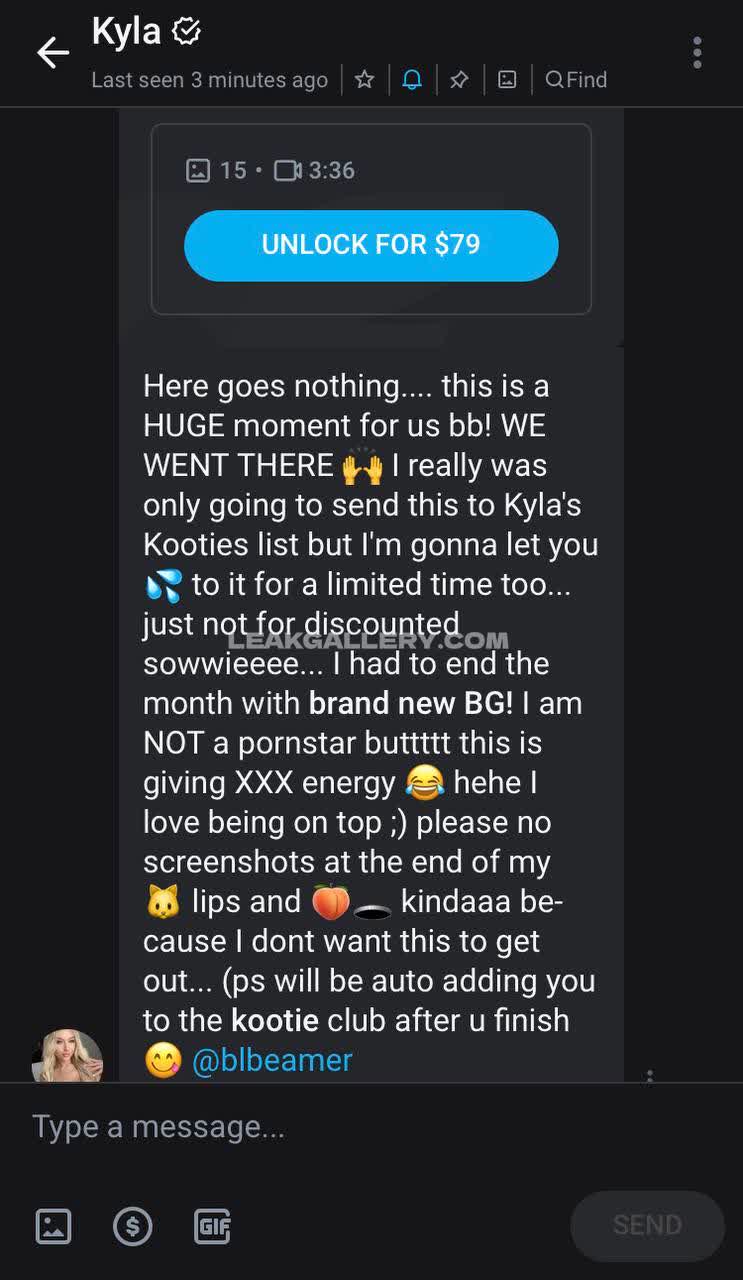The image size is (743, 1280).
Task: Open the three-dot options menu
Action: click(x=697, y=53)
